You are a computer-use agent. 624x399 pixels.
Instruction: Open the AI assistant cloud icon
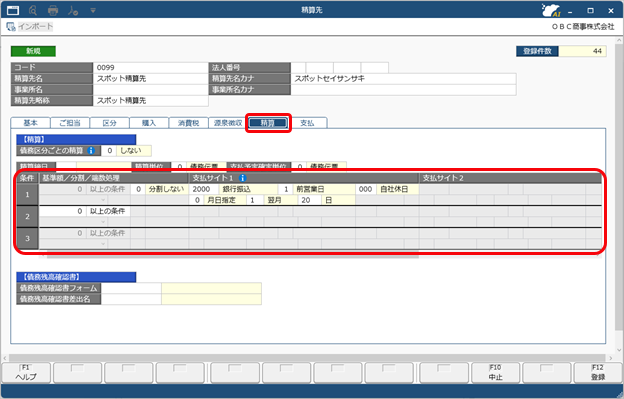pyautogui.click(x=551, y=10)
